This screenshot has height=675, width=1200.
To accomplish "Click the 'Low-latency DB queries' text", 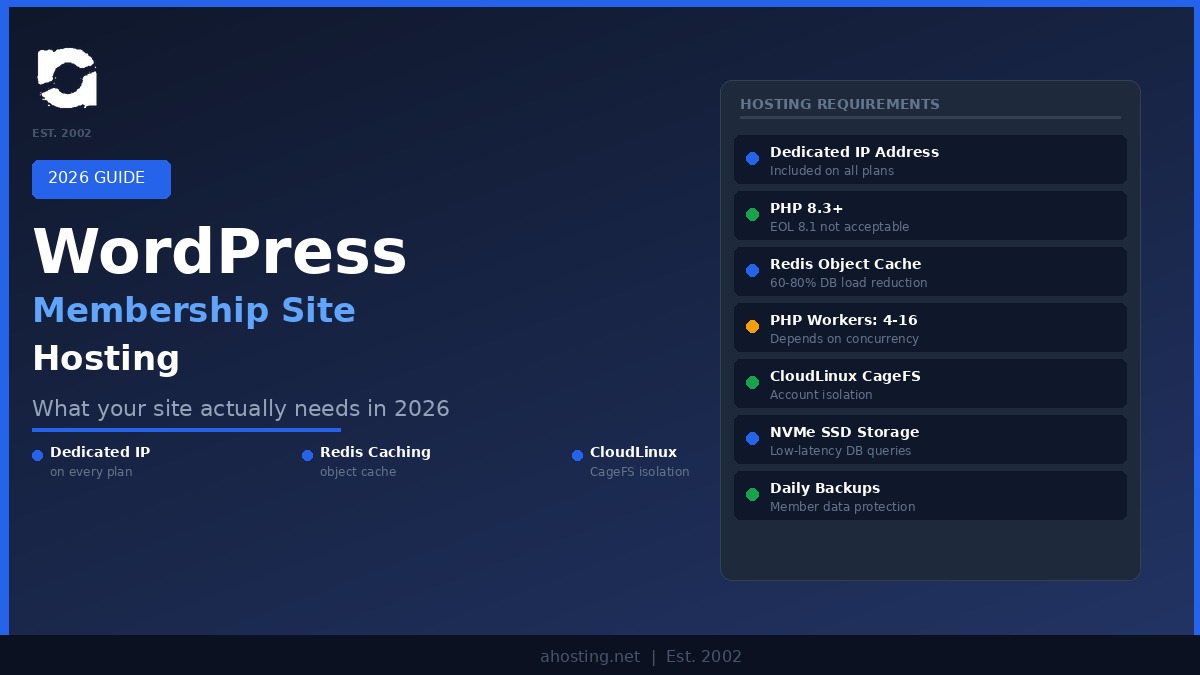I will [840, 451].
